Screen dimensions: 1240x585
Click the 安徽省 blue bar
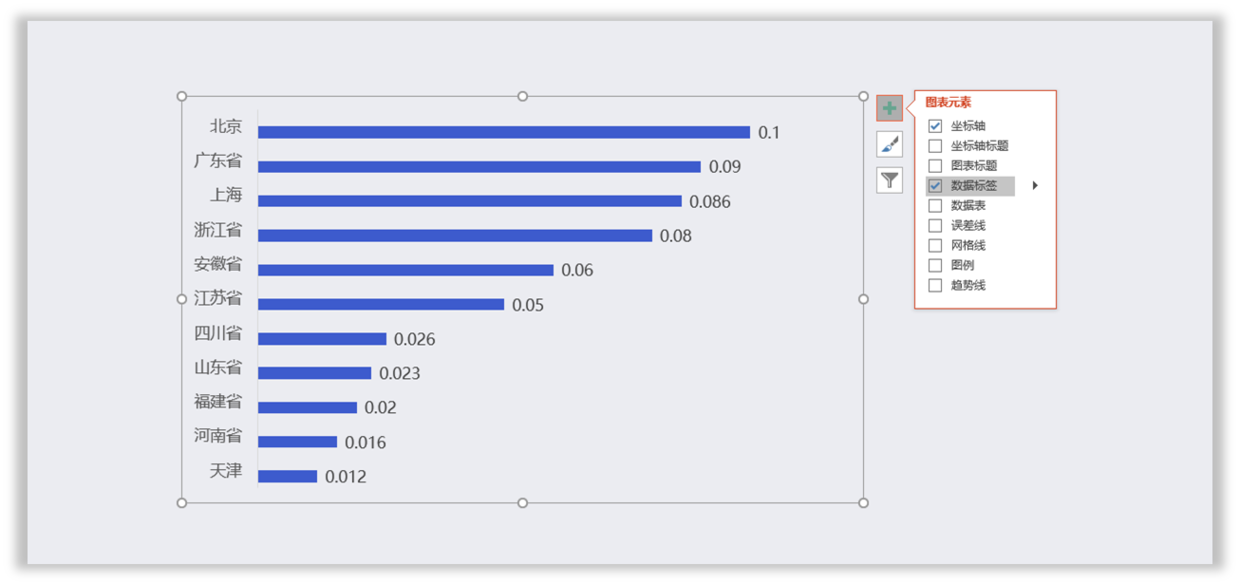[x=405, y=270]
